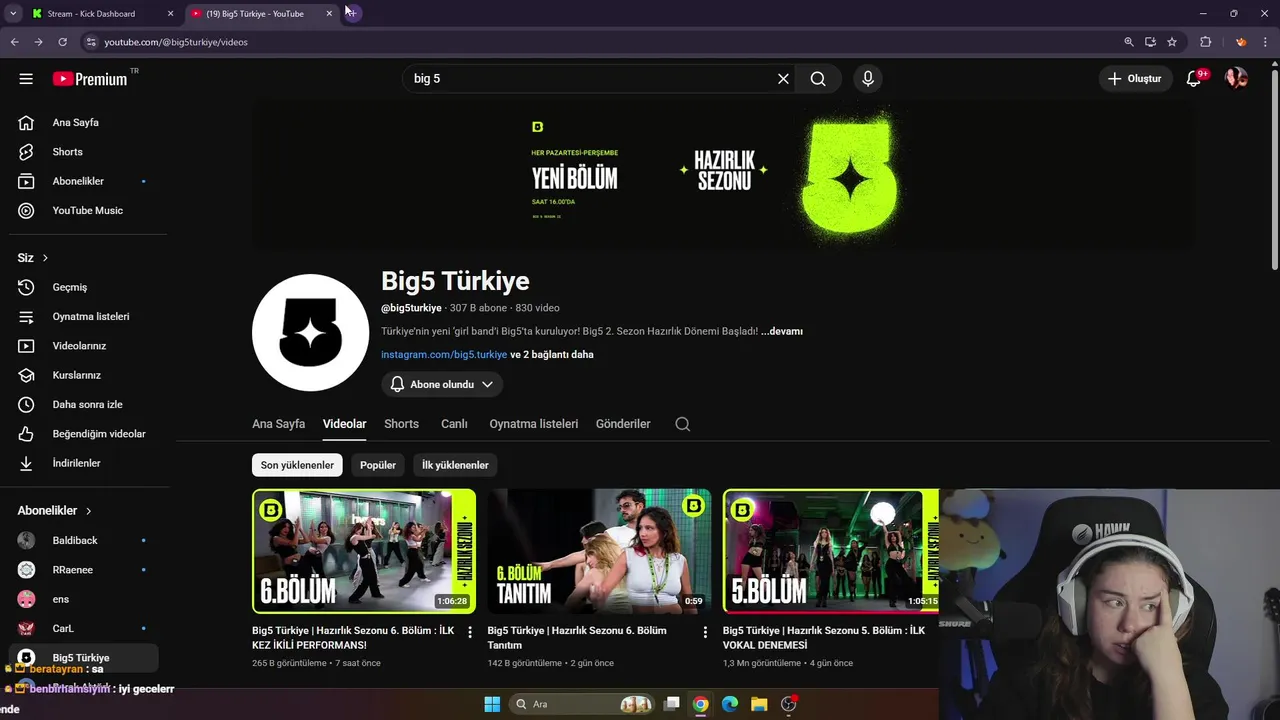Search within channel using the tab magnifier
The height and width of the screenshot is (720, 1280).
tap(682, 424)
